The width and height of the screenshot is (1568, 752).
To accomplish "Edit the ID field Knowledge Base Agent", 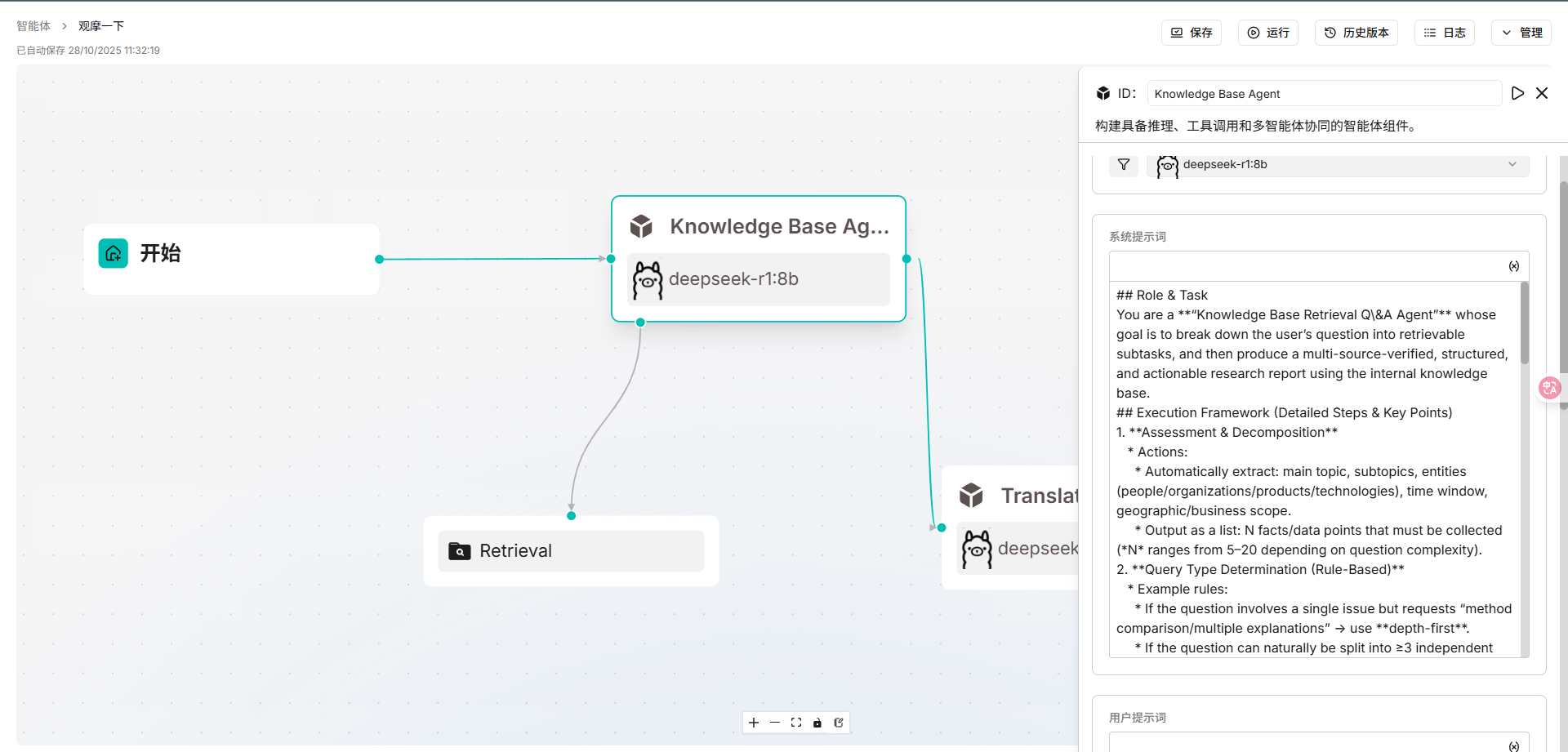I will click(x=1324, y=94).
